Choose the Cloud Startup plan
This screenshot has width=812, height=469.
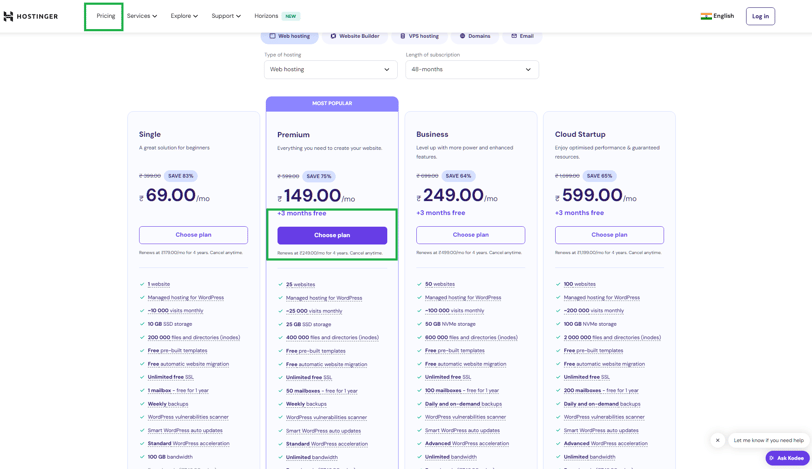[x=610, y=235]
